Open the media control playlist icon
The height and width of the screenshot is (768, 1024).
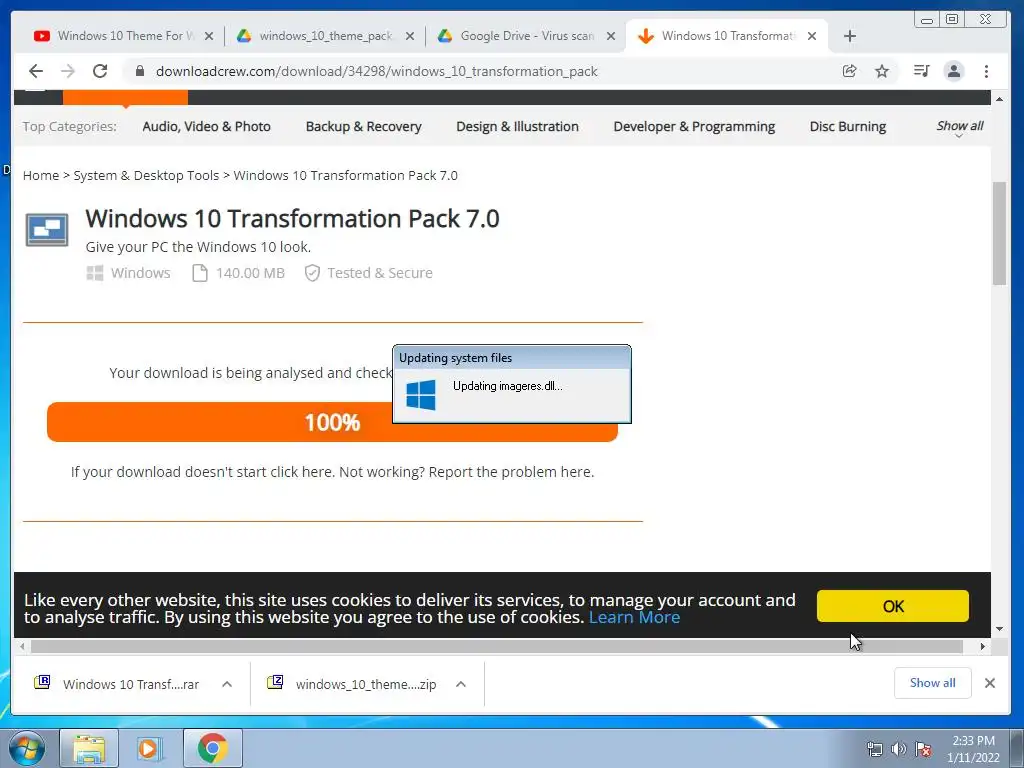pos(921,71)
